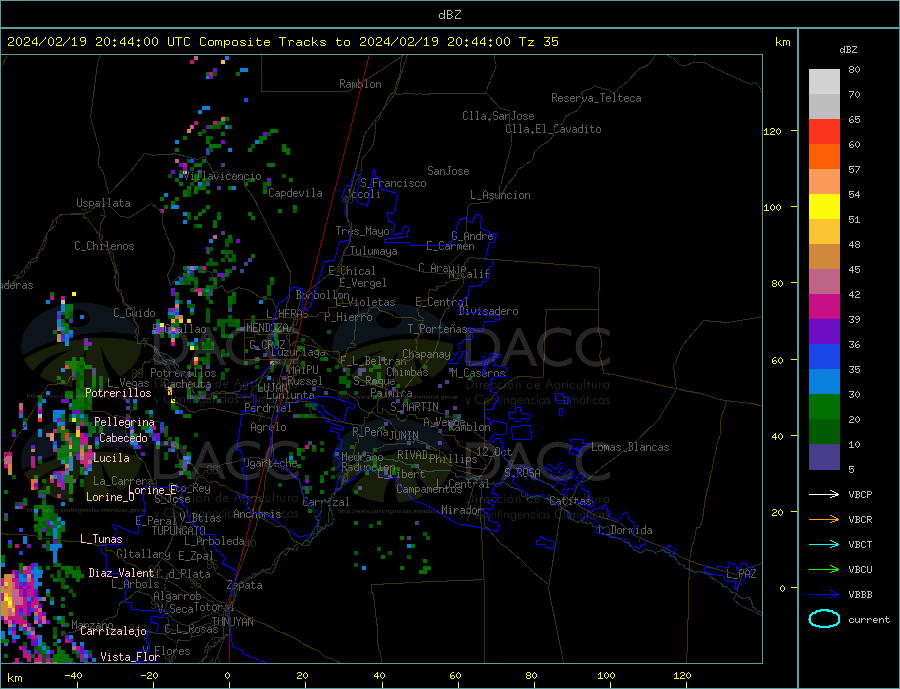Click the Lomas_Blancas label
Image resolution: width=900 pixels, height=689 pixels.
[x=630, y=447]
